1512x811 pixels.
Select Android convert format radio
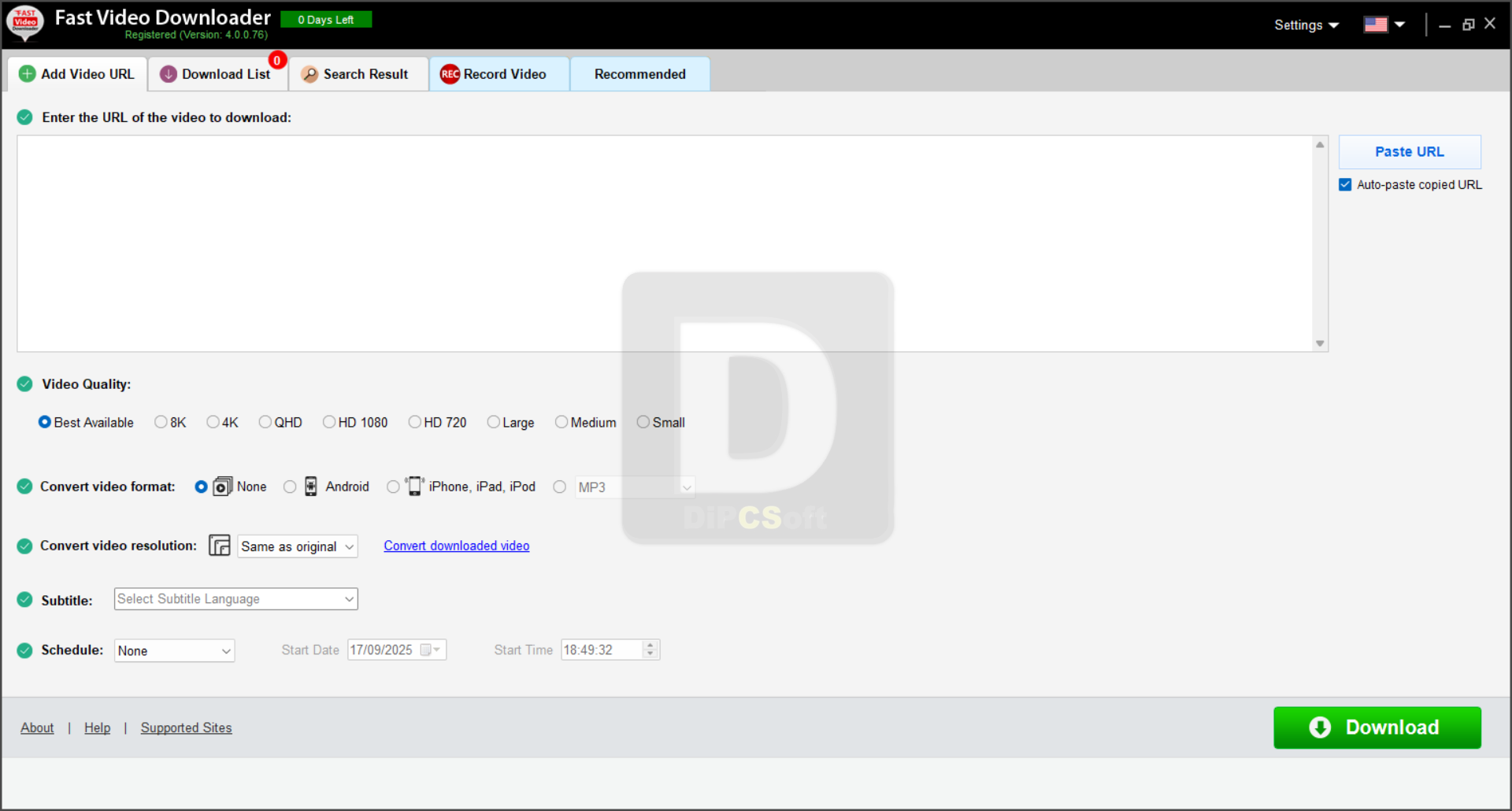pyautogui.click(x=290, y=487)
